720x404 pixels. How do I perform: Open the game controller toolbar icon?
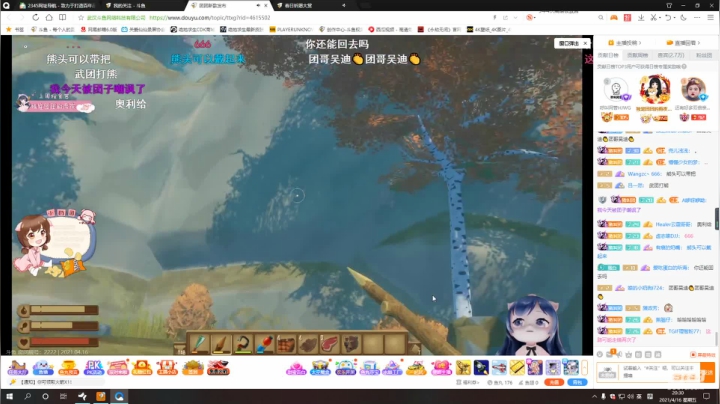coord(614,17)
